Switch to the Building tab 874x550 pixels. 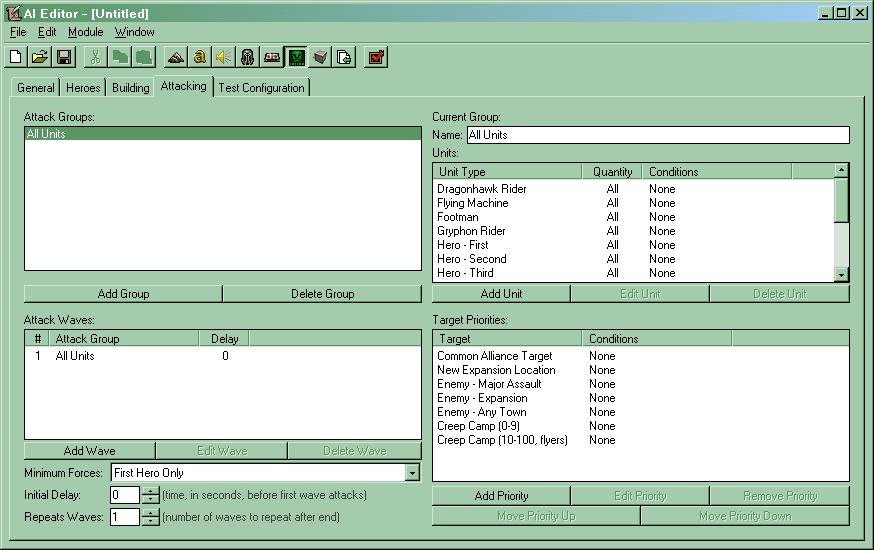(x=130, y=87)
